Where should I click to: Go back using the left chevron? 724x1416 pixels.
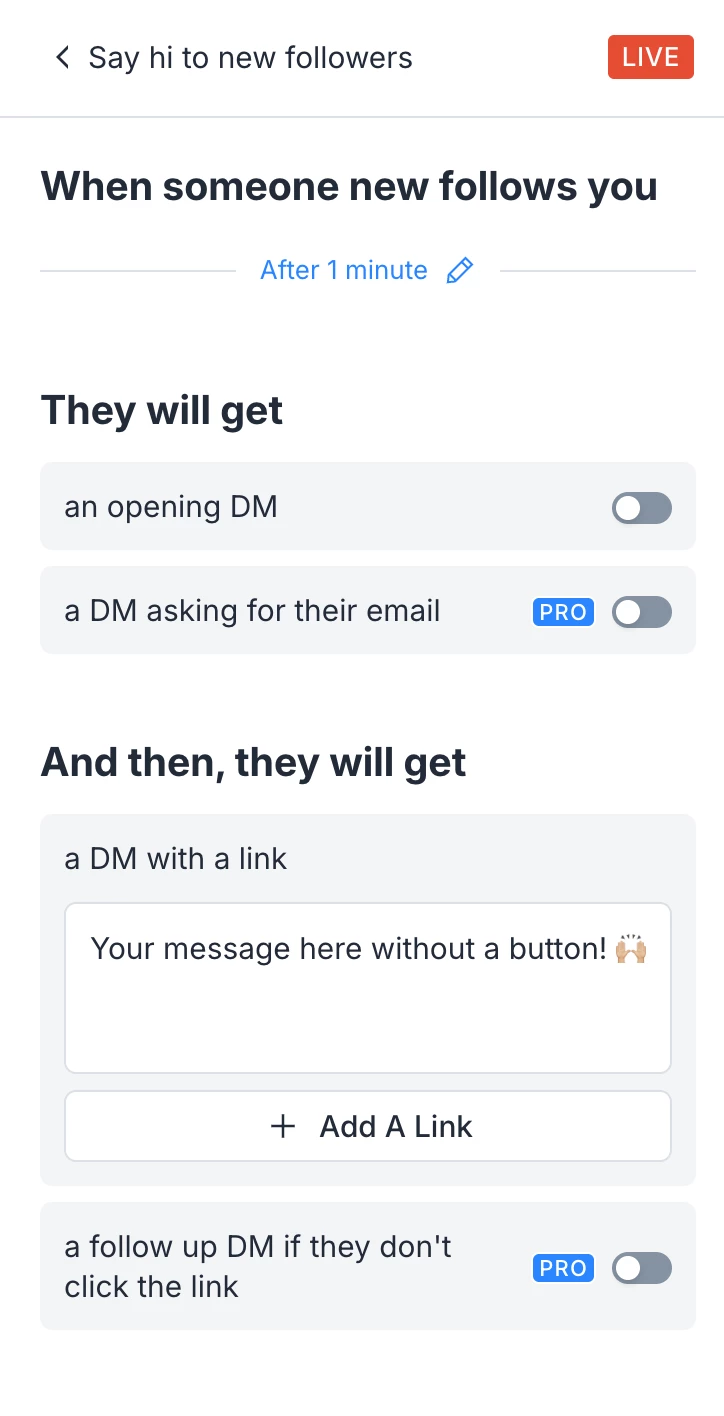(x=63, y=58)
